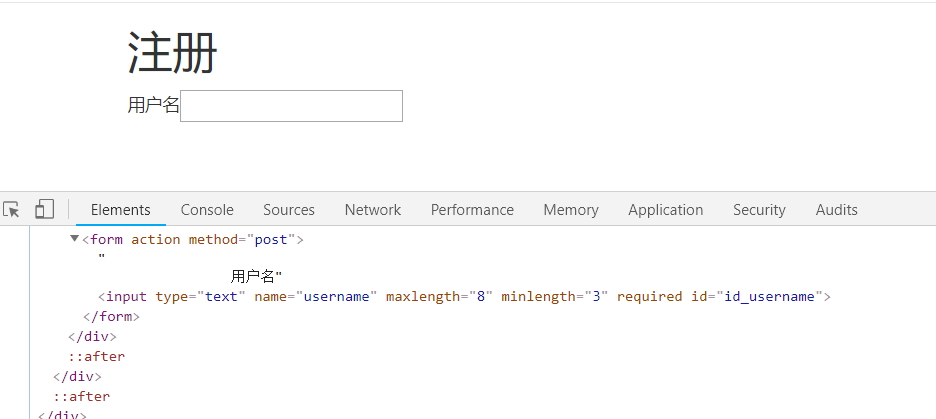Open the Audits tab
This screenshot has width=936, height=419.
(x=836, y=210)
